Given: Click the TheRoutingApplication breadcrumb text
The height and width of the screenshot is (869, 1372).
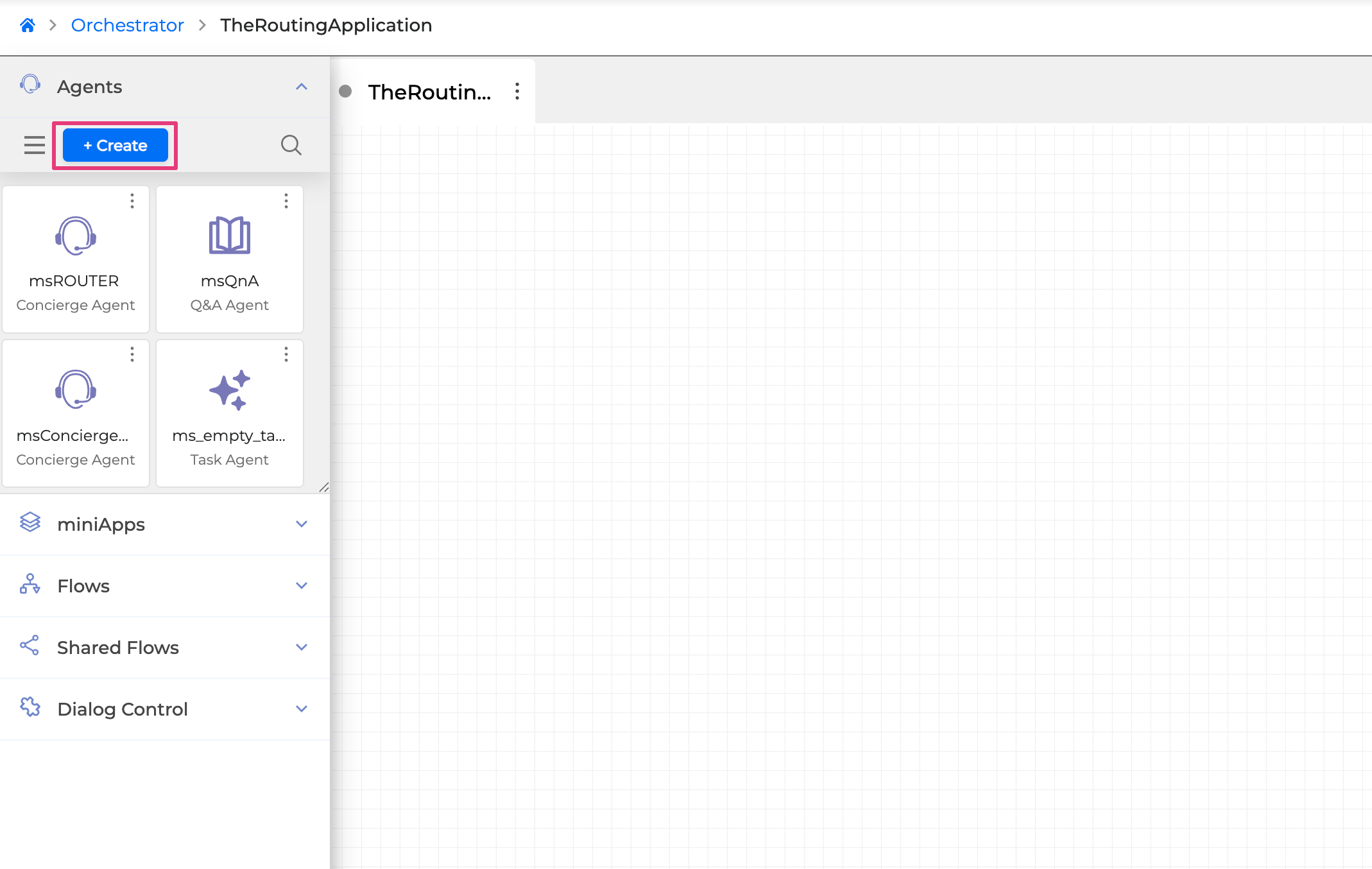Looking at the screenshot, I should point(326,25).
